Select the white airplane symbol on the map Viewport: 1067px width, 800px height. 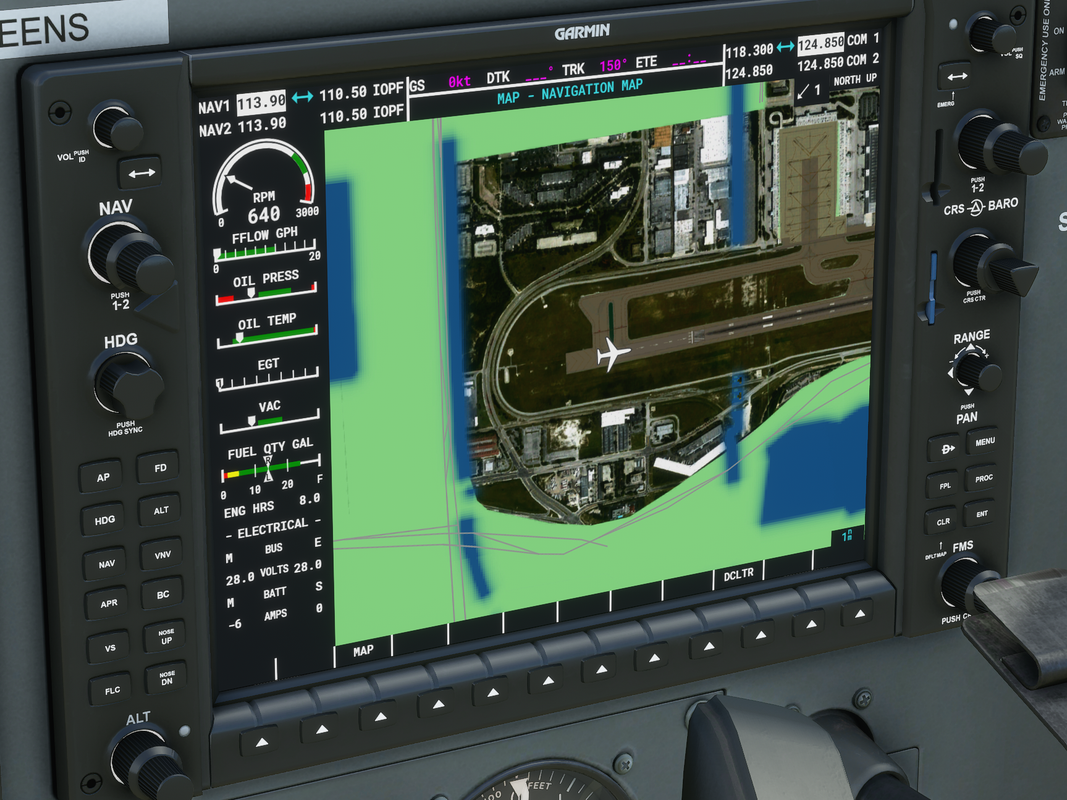(612, 355)
